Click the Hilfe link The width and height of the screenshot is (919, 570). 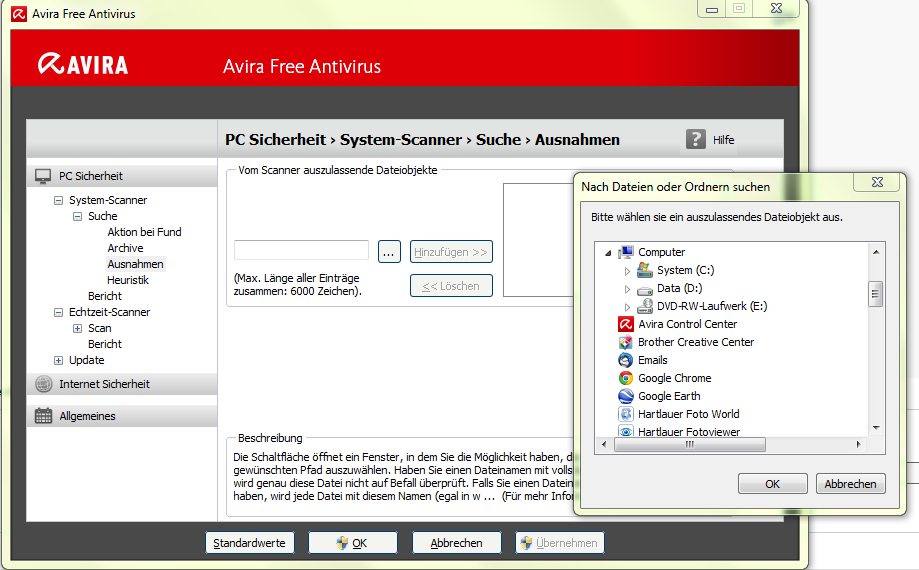[723, 140]
